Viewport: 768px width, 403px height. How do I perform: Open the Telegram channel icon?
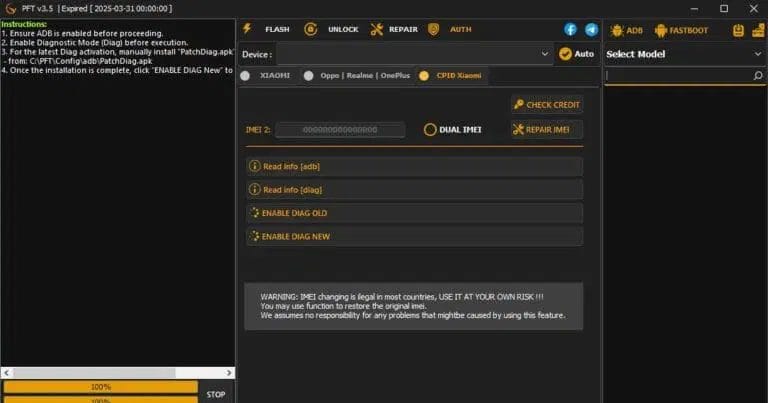(591, 30)
